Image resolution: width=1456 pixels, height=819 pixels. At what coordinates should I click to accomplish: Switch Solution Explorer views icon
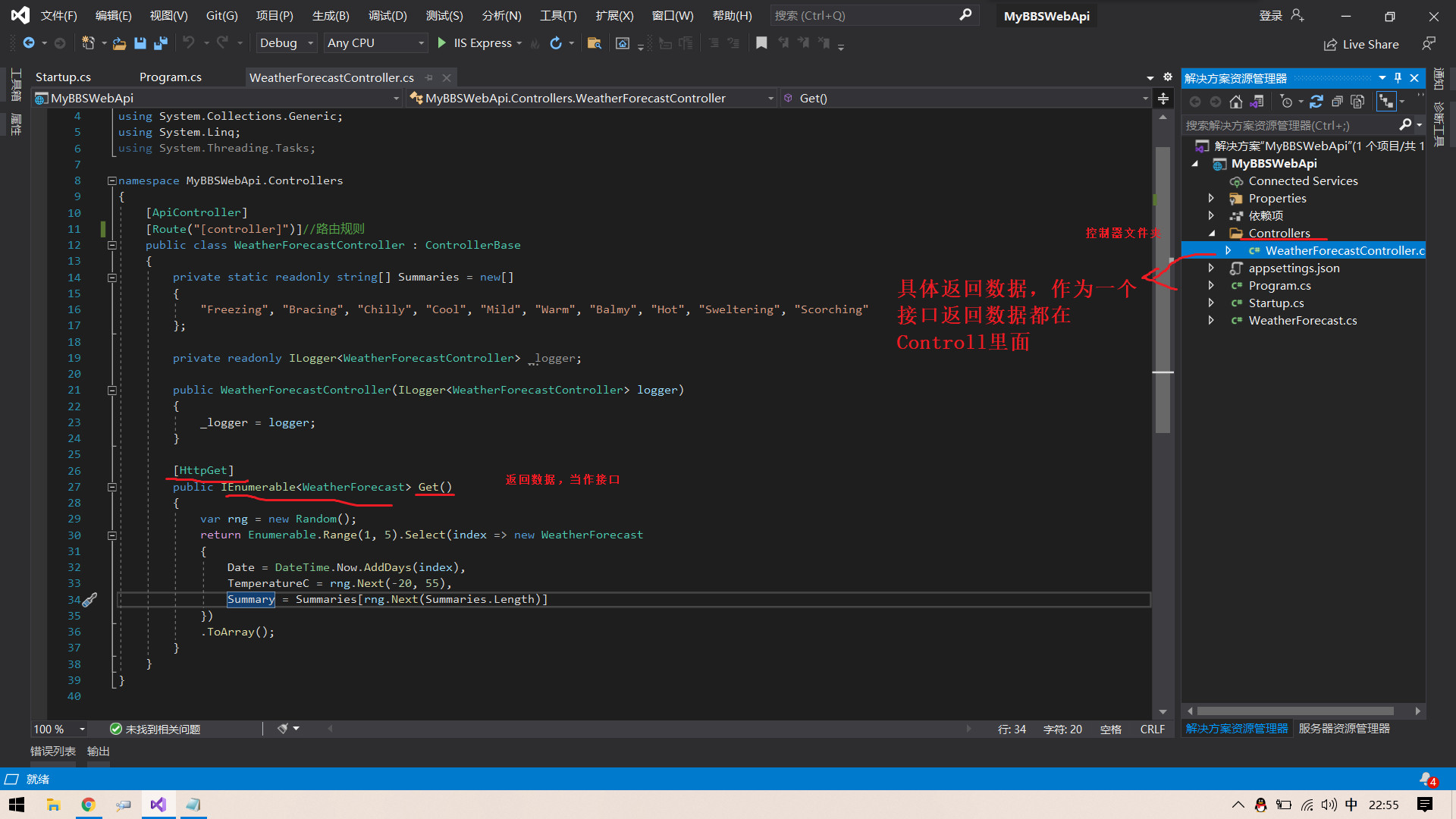pyautogui.click(x=1257, y=102)
